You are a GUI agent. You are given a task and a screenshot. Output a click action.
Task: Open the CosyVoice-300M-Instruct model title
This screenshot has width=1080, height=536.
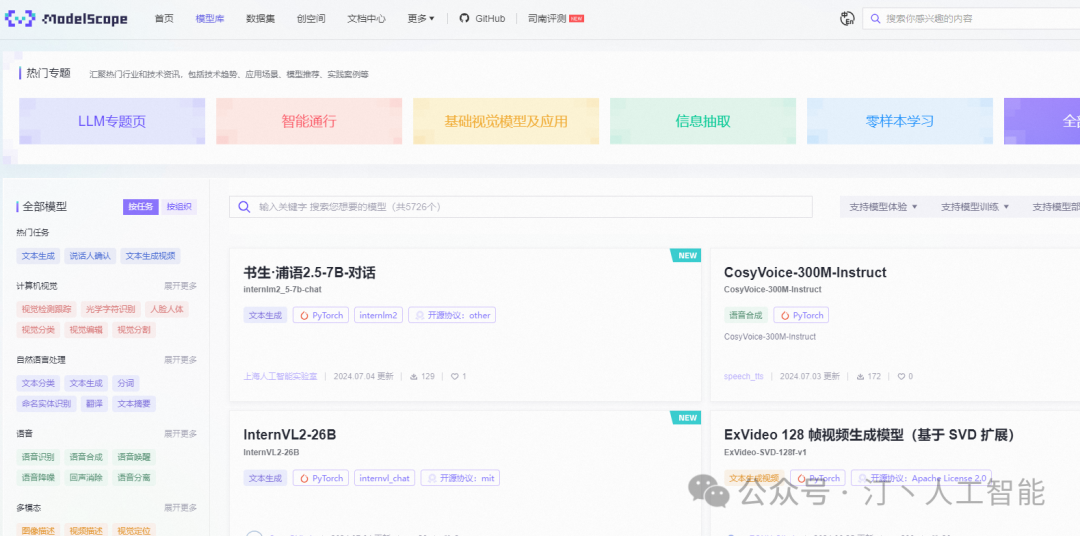805,272
